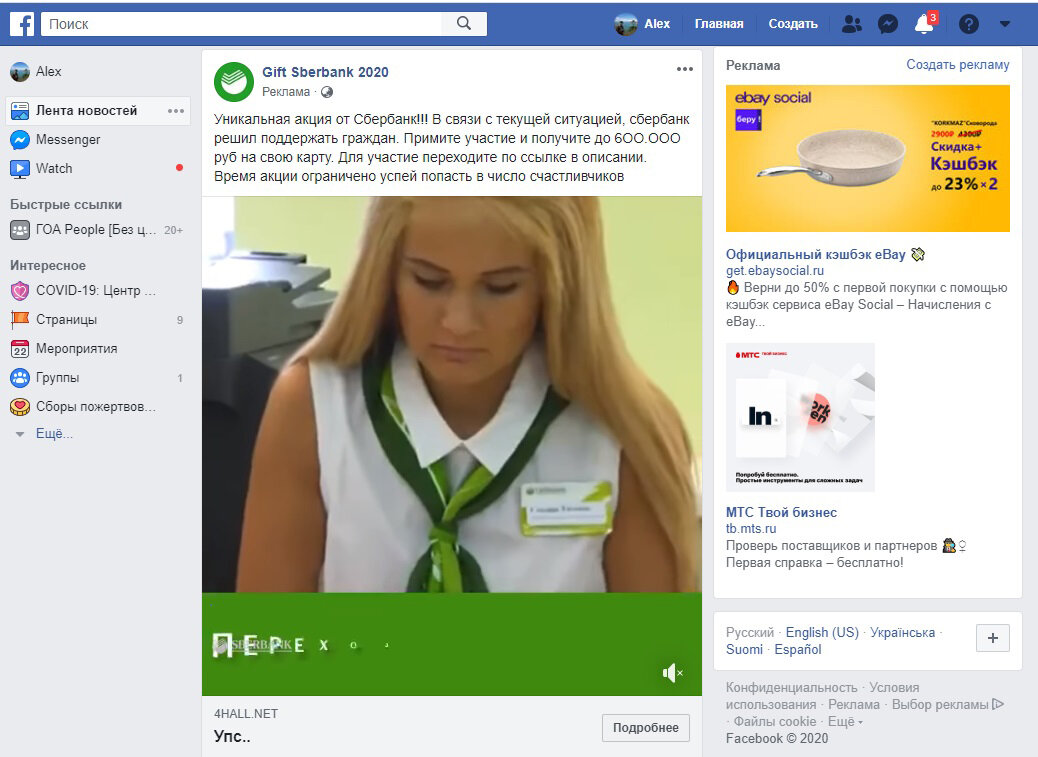The height and width of the screenshot is (757, 1038).
Task: Click the Сборы пожертвований coin icon
Action: pyautogui.click(x=20, y=407)
